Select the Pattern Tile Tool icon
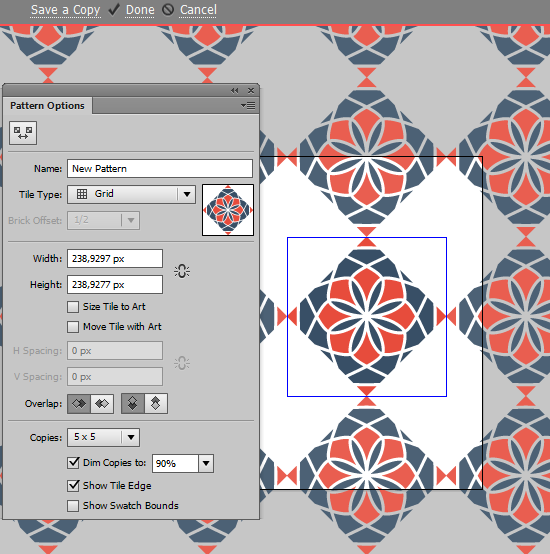Screen dimensions: 550x554 [23, 133]
